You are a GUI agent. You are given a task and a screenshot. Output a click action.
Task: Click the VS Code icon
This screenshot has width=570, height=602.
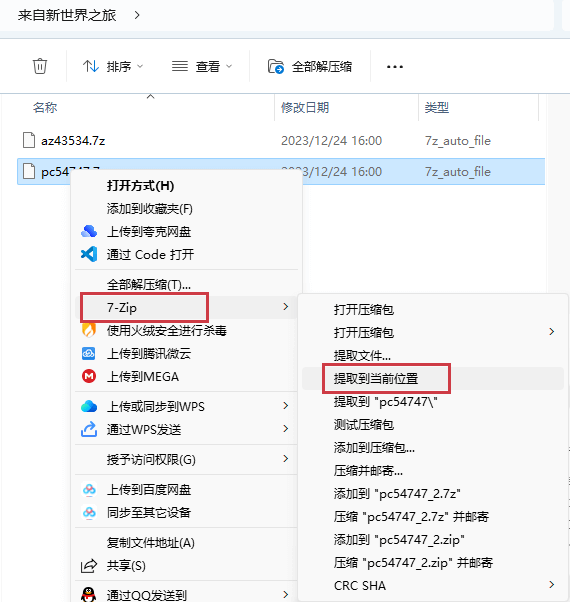pos(89,254)
